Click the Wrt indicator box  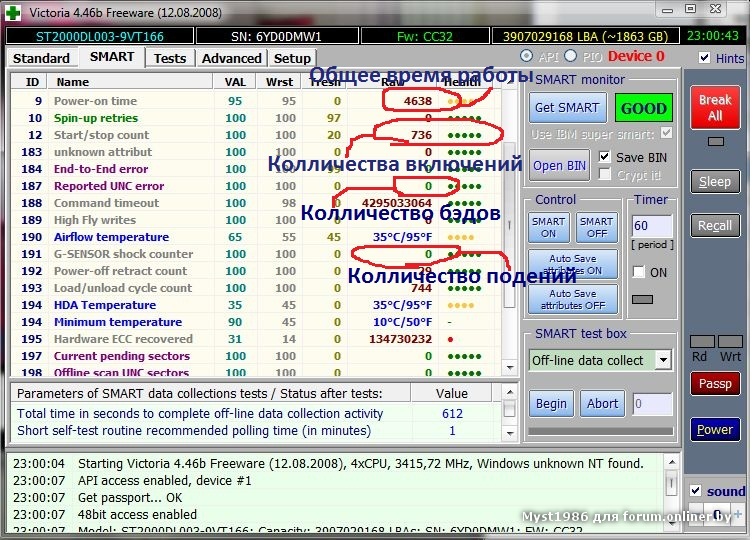tap(730, 341)
